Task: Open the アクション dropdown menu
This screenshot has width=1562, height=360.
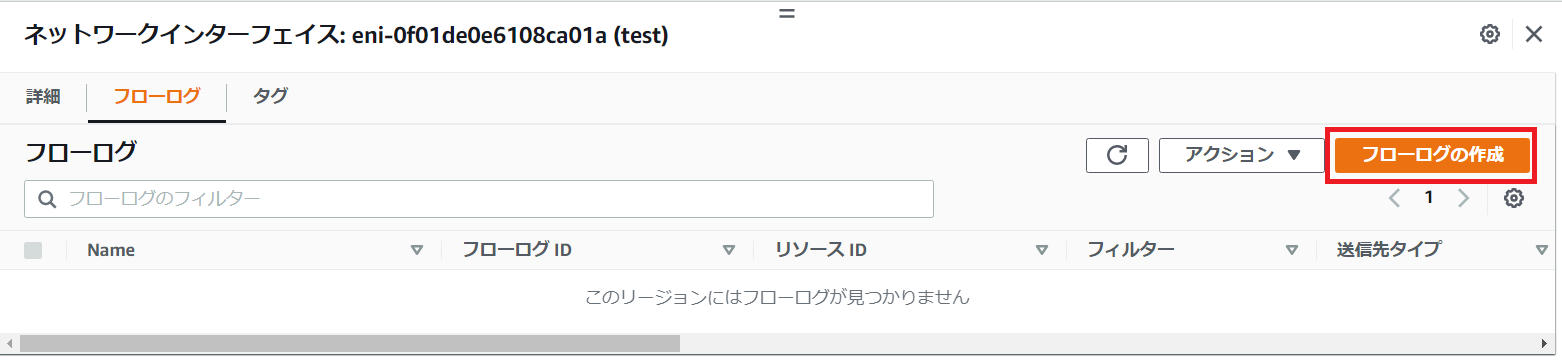Action: (x=1241, y=155)
